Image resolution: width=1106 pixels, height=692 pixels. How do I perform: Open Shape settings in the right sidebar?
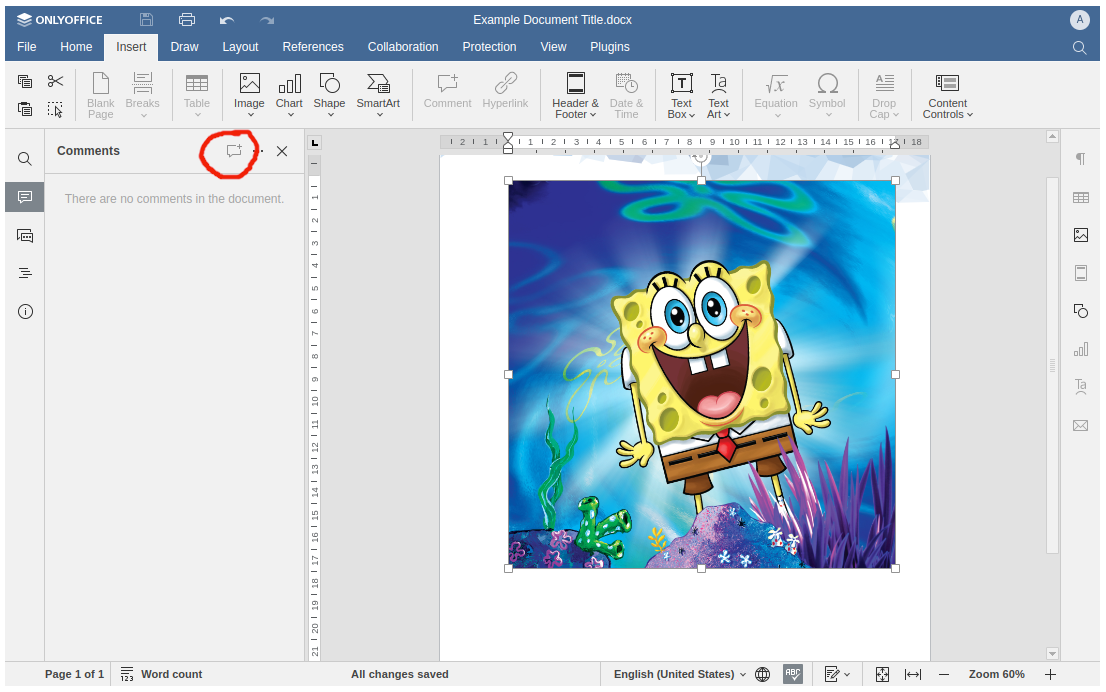(x=1081, y=311)
